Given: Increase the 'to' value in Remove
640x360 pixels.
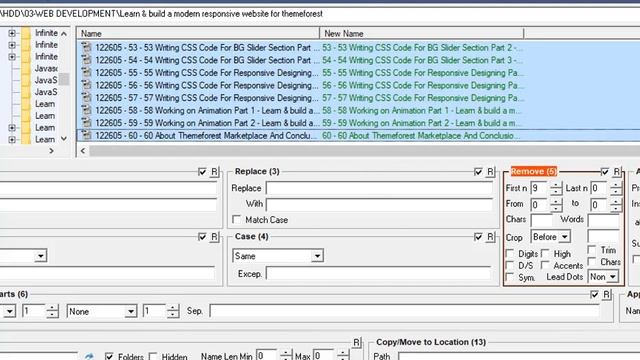Looking at the screenshot, I should [616, 201].
